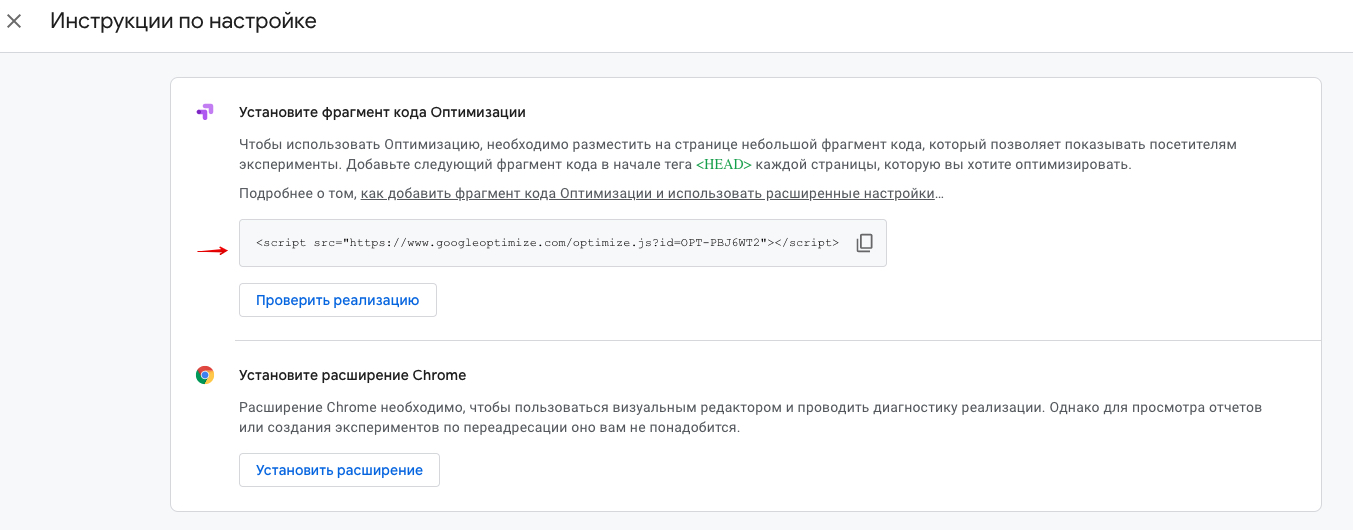Viewport: 1353px width, 530px height.
Task: Close the setup instructions panel
Action: pyautogui.click(x=14, y=21)
